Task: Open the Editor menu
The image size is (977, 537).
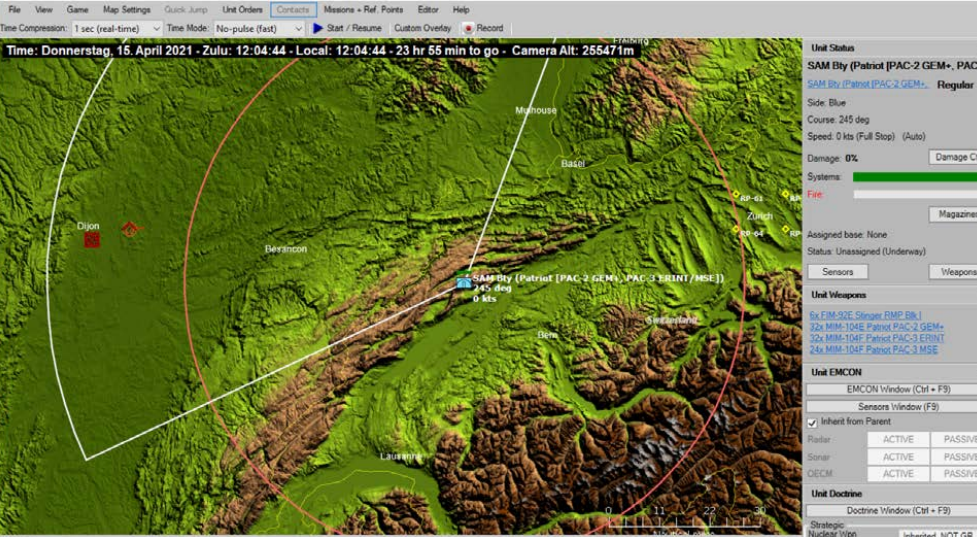Action: [427, 9]
